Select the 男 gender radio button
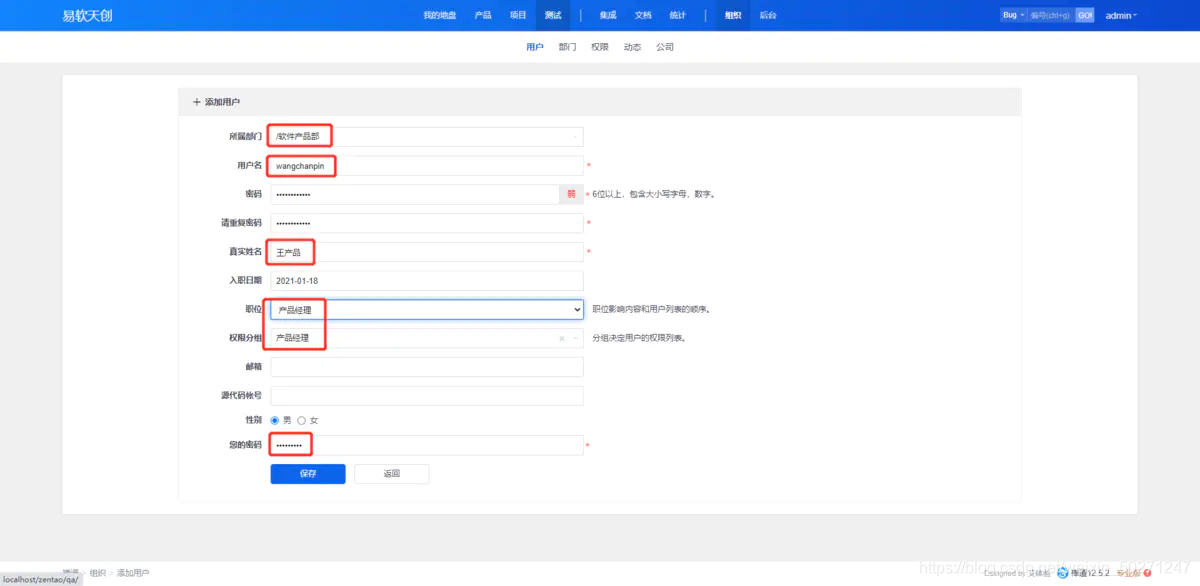This screenshot has height=586, width=1200. (x=275, y=420)
